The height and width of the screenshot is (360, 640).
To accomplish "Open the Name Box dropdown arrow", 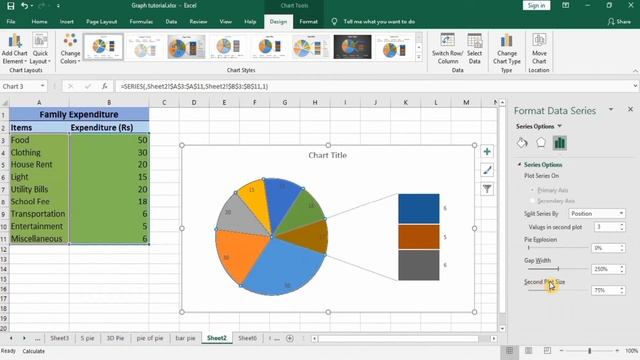I will [x=42, y=86].
